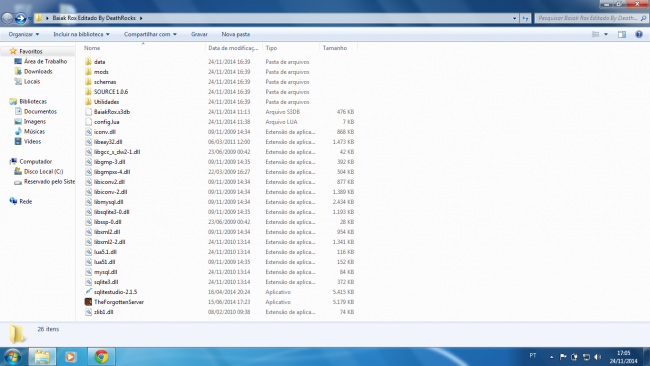Select Vídeos under Bibliotecas
The image size is (650, 366).
[32, 141]
